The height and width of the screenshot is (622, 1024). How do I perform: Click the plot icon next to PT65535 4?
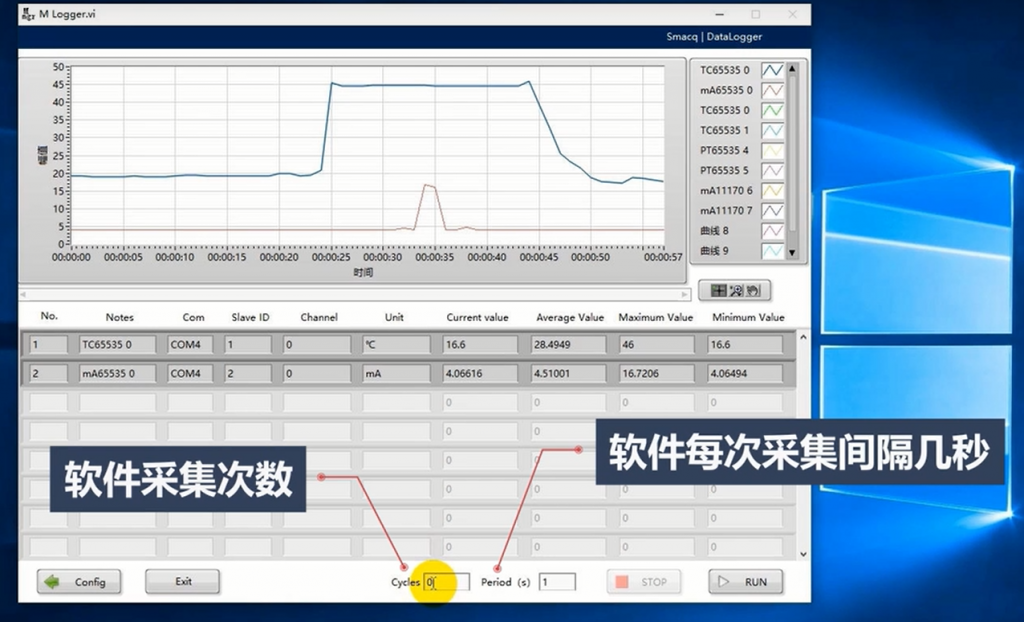(773, 151)
